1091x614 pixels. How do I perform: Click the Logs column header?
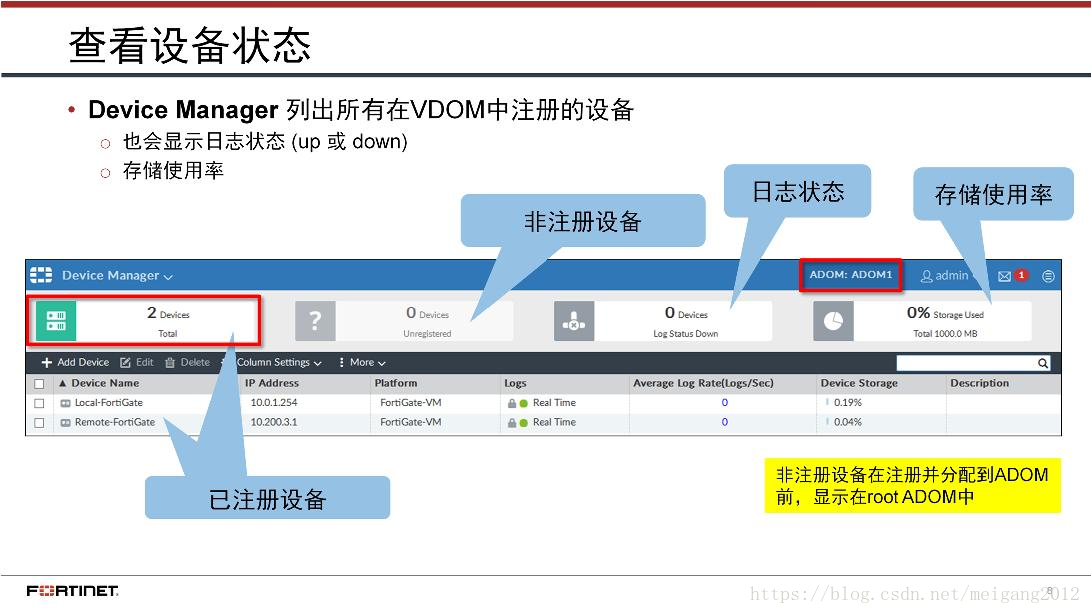click(x=515, y=383)
